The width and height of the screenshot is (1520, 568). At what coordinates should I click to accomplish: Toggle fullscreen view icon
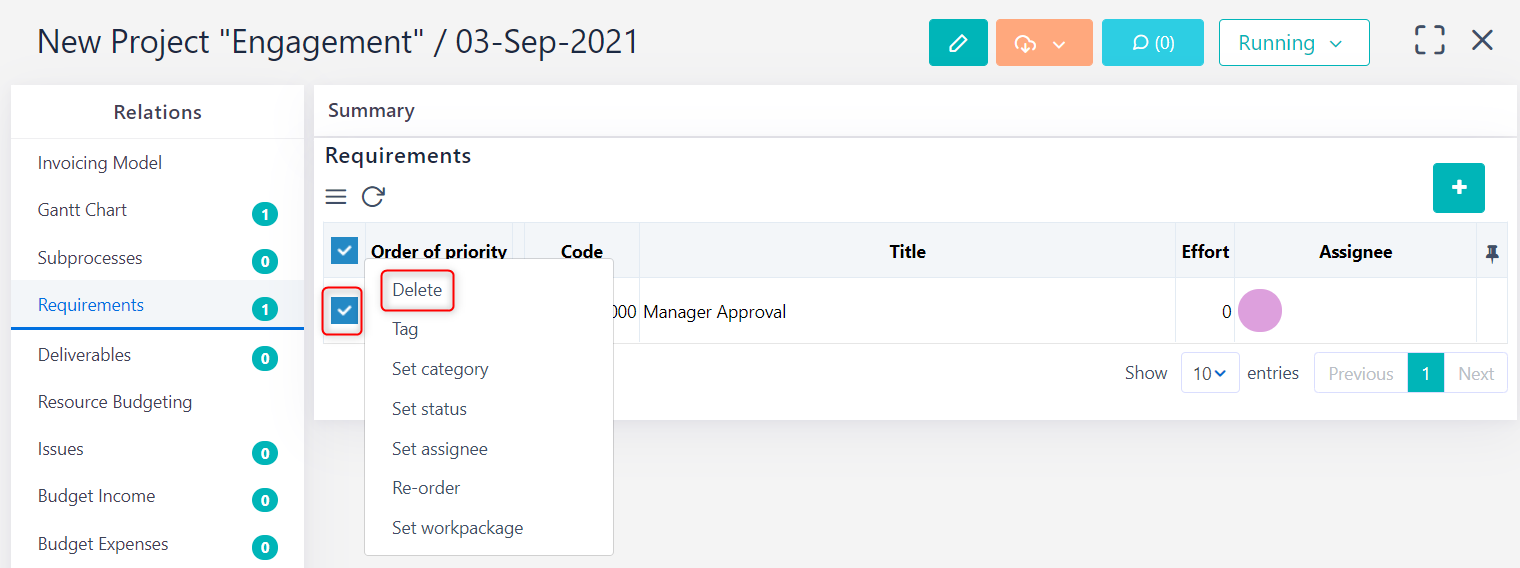click(x=1430, y=41)
